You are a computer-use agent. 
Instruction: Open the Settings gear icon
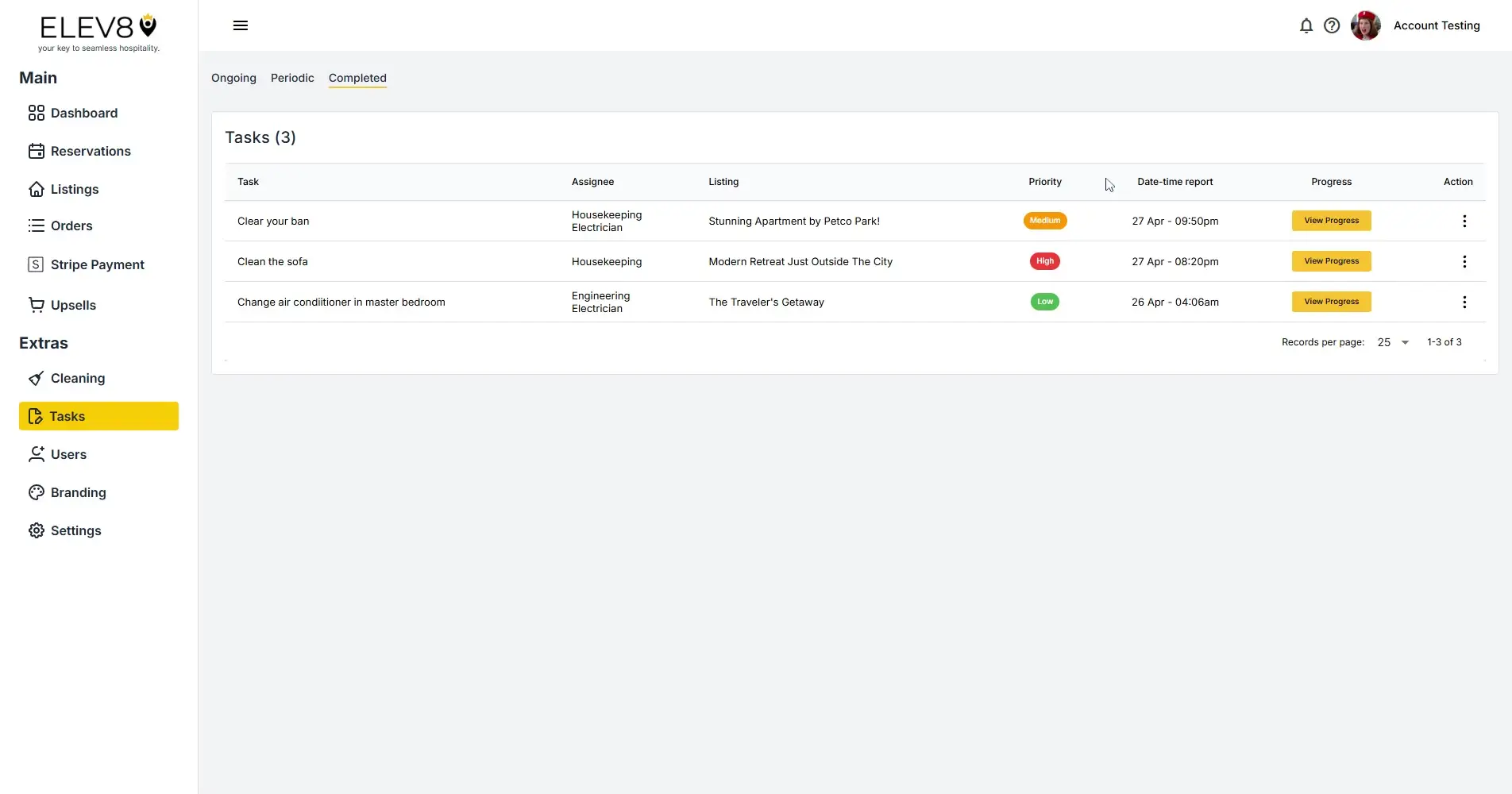pos(36,530)
